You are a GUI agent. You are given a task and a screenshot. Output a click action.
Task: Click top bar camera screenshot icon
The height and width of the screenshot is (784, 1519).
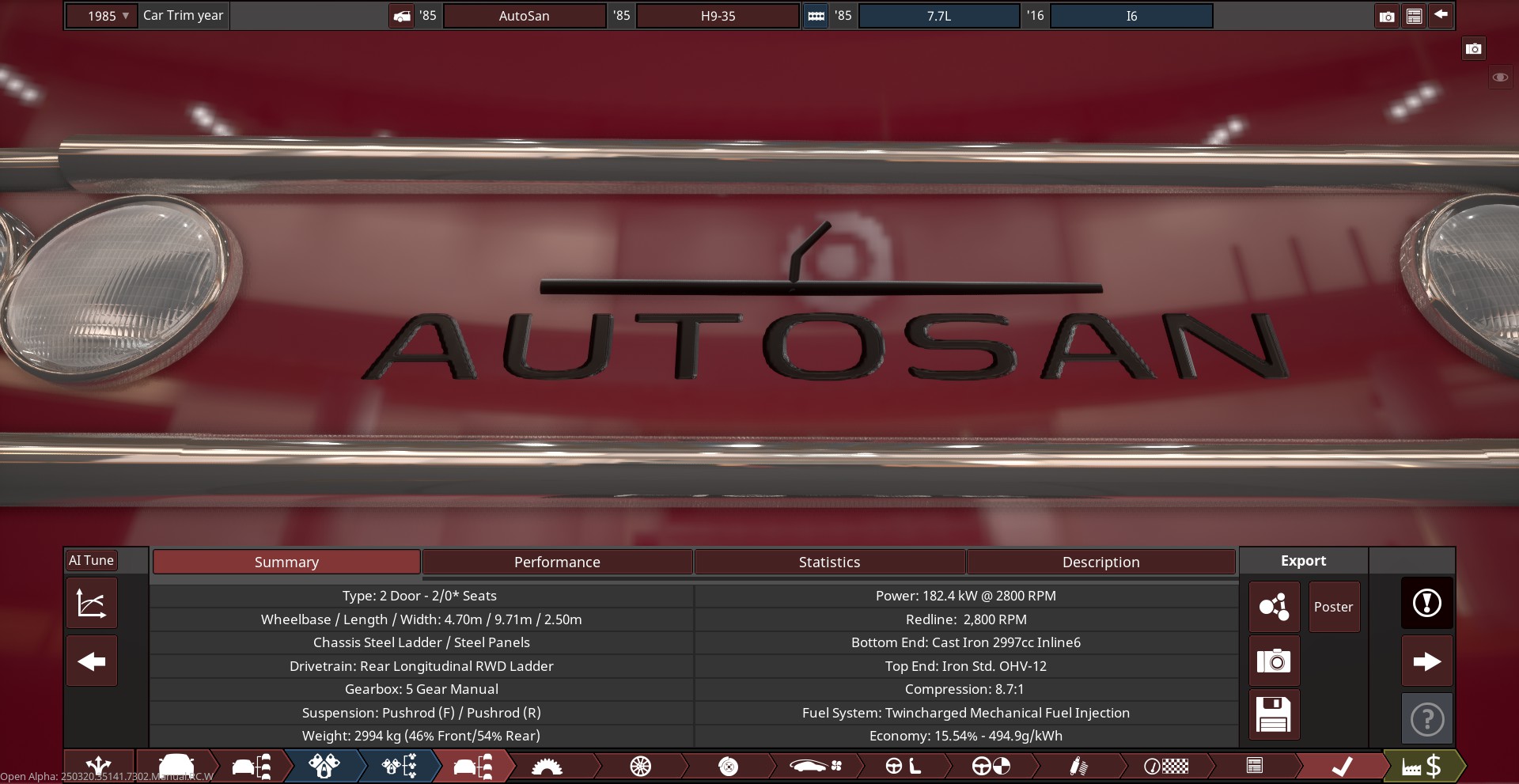click(x=1387, y=16)
